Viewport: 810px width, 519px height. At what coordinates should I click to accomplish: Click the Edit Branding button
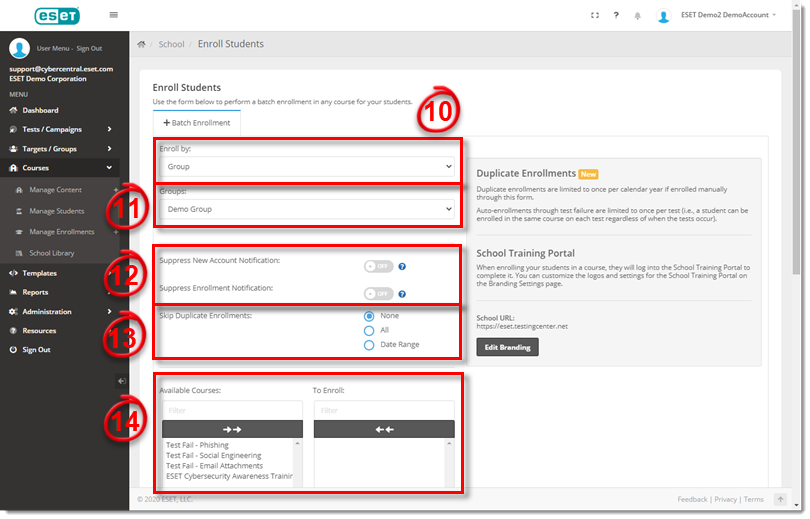(507, 347)
